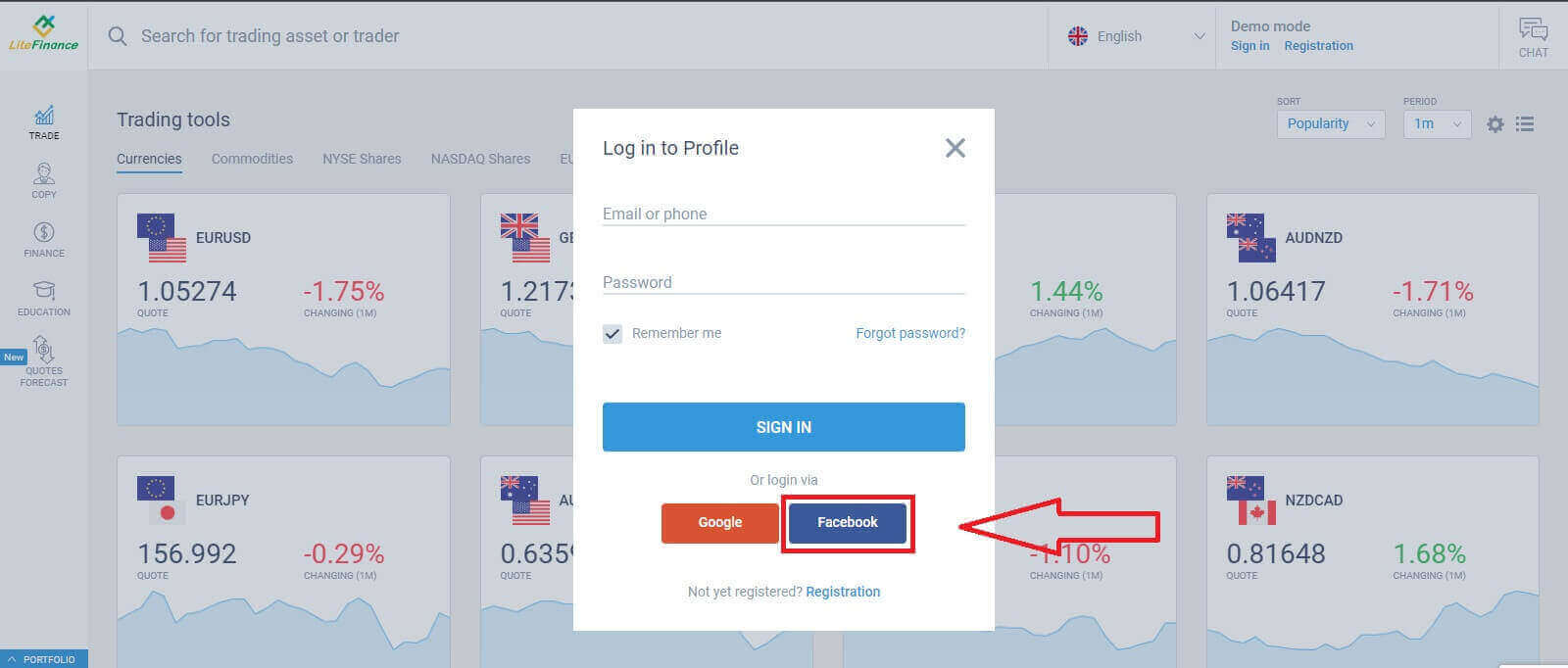Open Quotes Forecast in the sidebar

44,361
